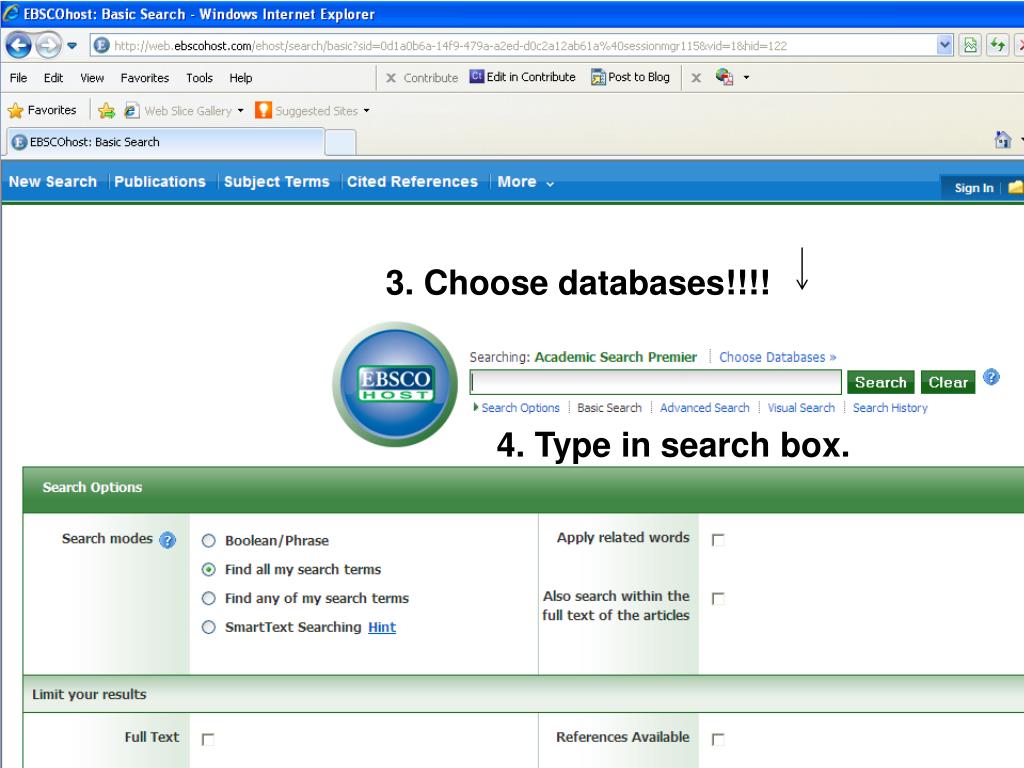Click the Internet Explorer title bar icon
1024x768 pixels.
(11, 13)
